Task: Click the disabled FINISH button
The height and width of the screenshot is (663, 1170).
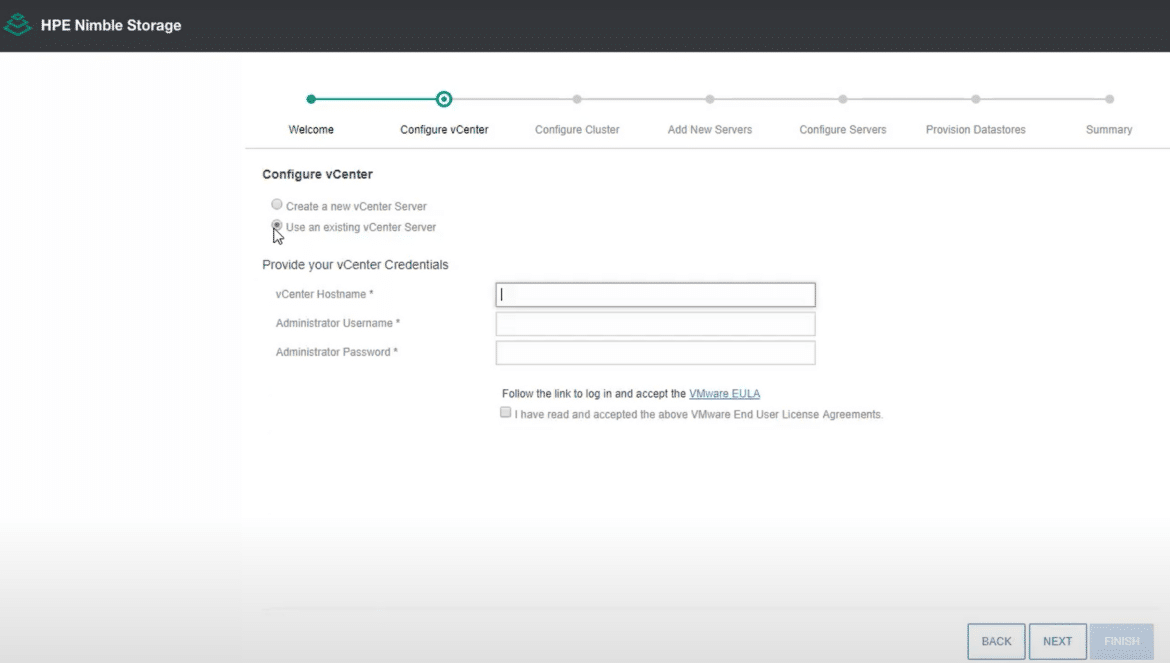Action: coord(1121,641)
